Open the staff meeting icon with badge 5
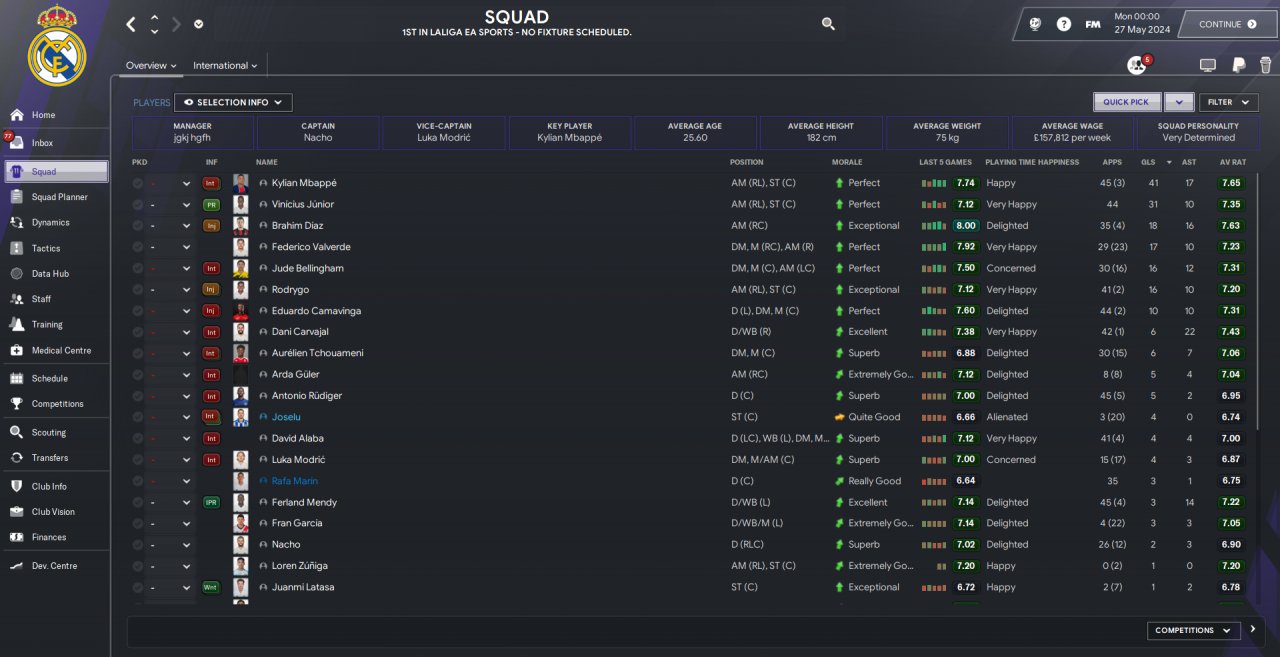 tap(1138, 65)
